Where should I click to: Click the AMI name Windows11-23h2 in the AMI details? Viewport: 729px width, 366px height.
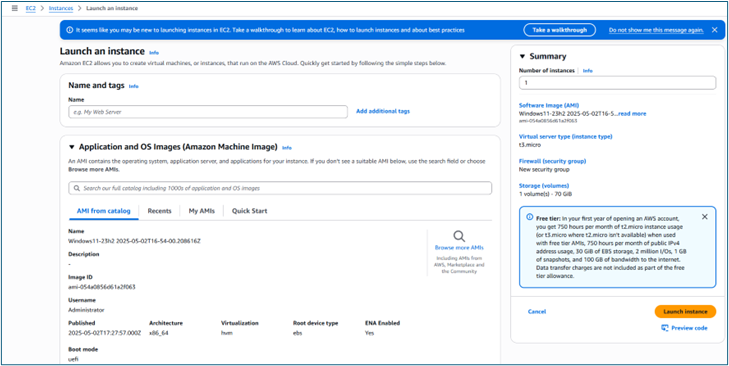pos(134,240)
